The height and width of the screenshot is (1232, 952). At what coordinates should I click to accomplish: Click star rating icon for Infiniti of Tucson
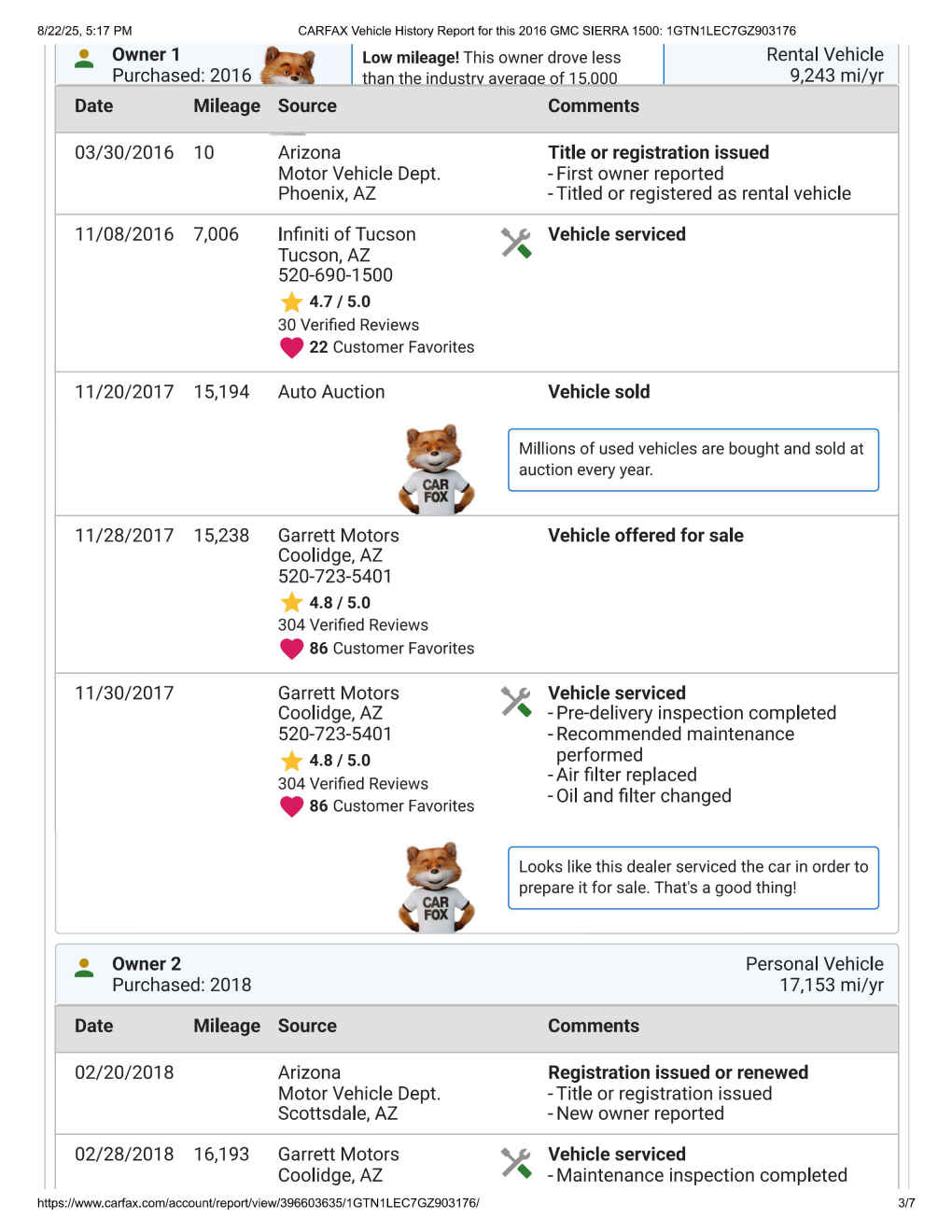coord(291,301)
